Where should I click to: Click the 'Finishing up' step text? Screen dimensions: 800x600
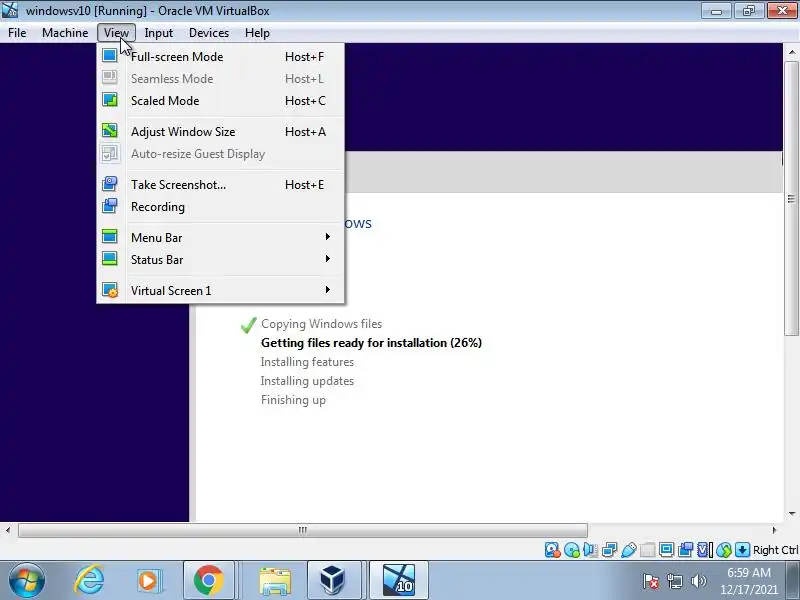[x=293, y=400]
